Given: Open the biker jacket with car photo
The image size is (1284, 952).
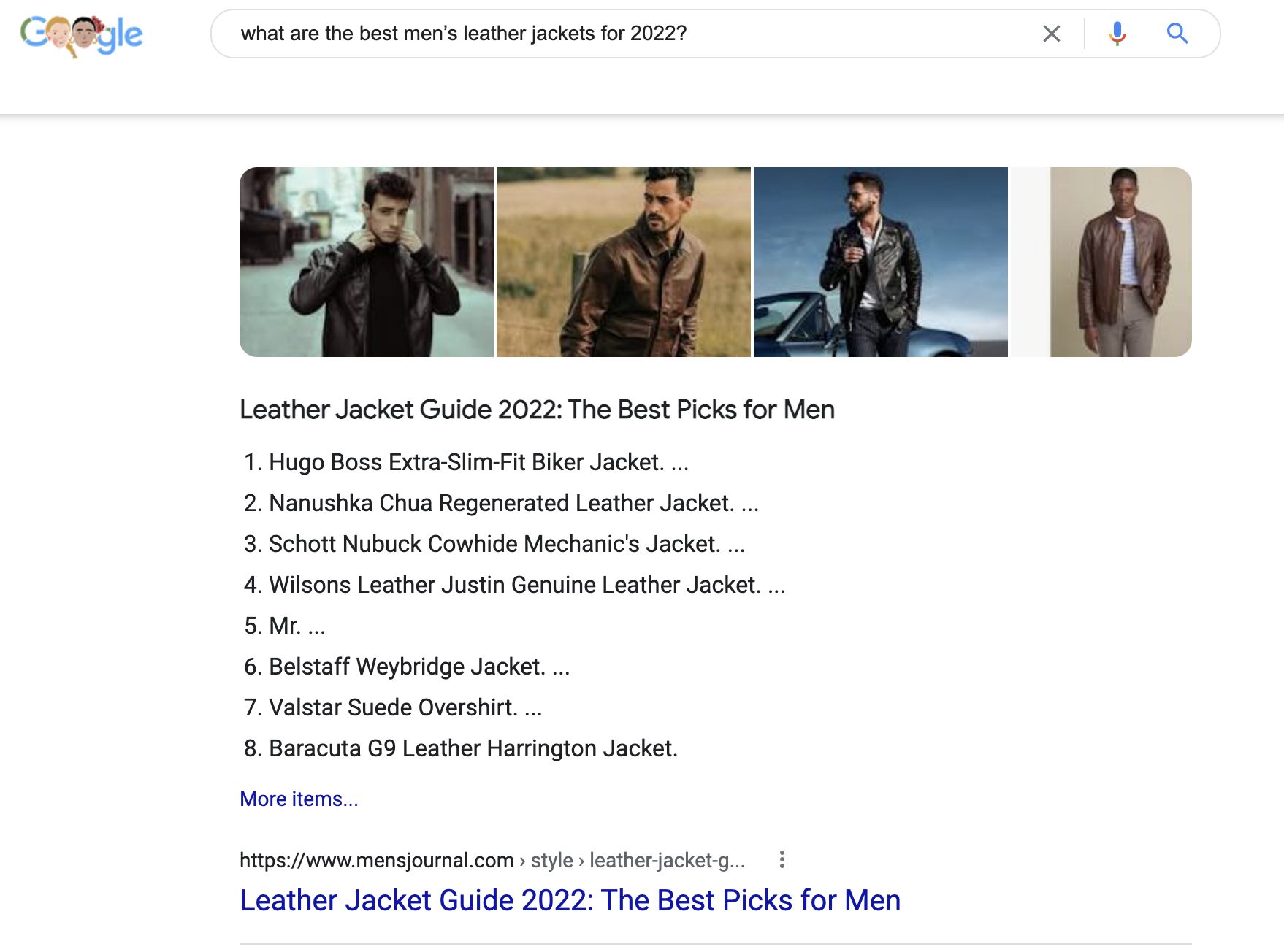Looking at the screenshot, I should [x=881, y=262].
